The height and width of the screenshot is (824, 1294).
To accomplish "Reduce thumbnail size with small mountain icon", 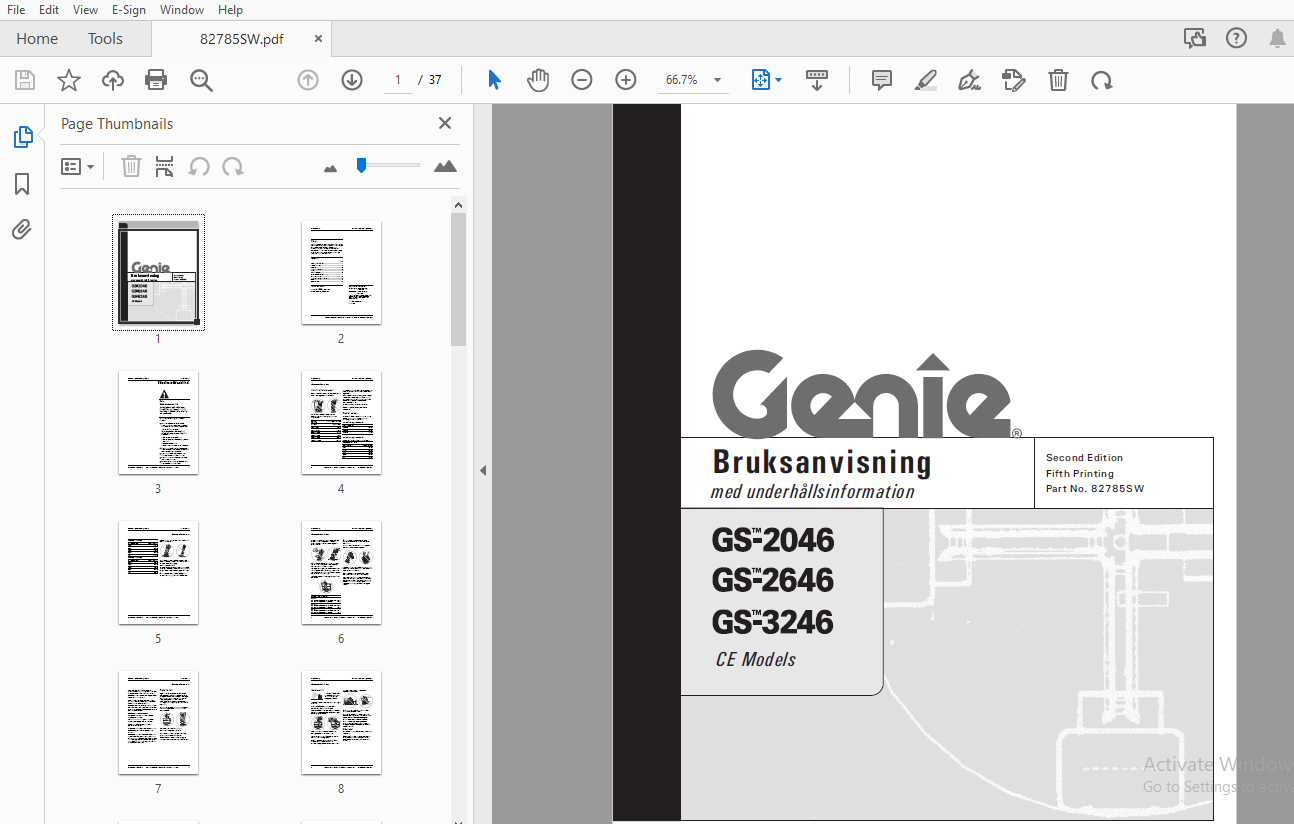I will pos(331,168).
